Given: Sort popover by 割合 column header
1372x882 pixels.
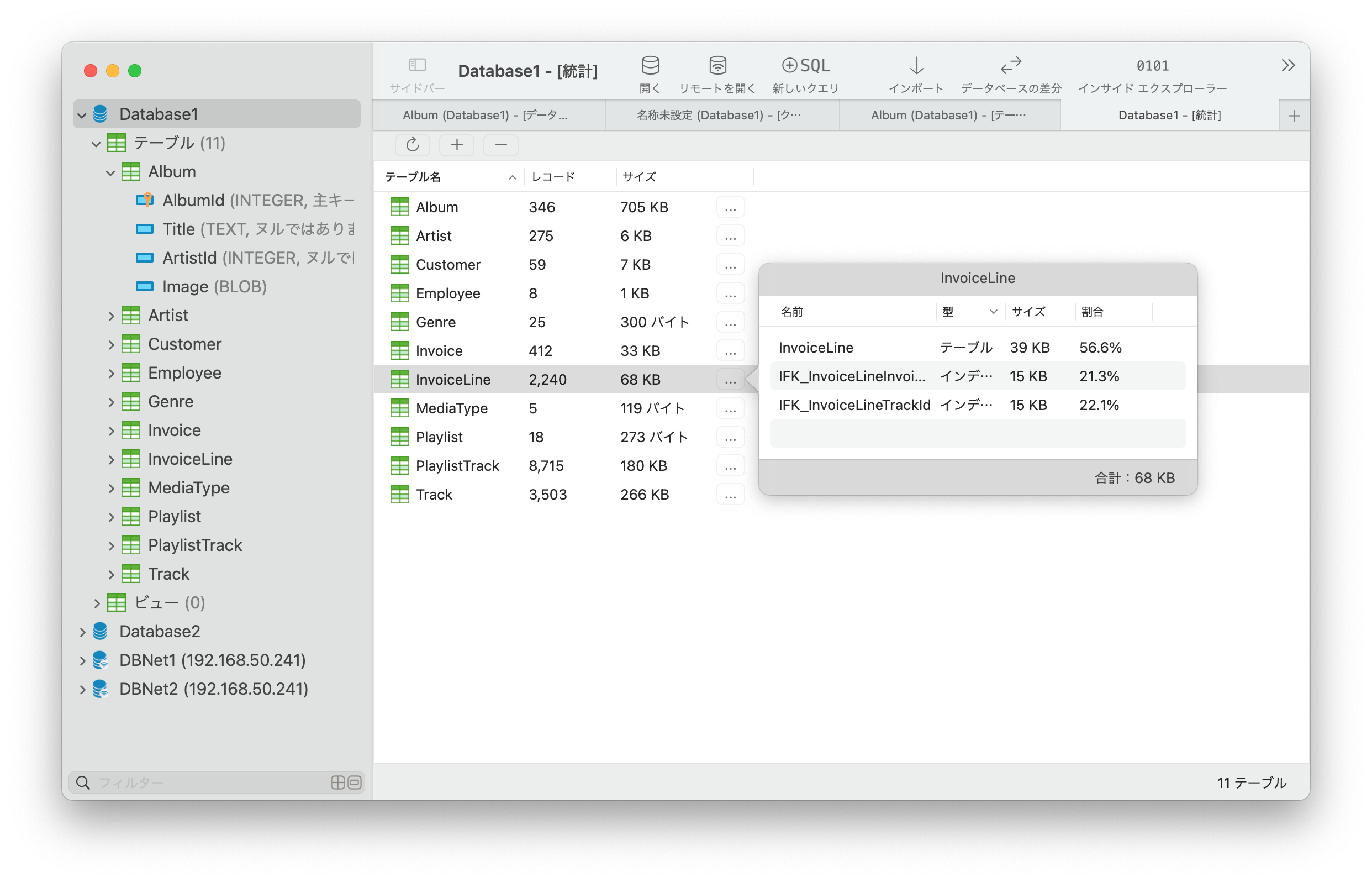Looking at the screenshot, I should [x=1114, y=312].
